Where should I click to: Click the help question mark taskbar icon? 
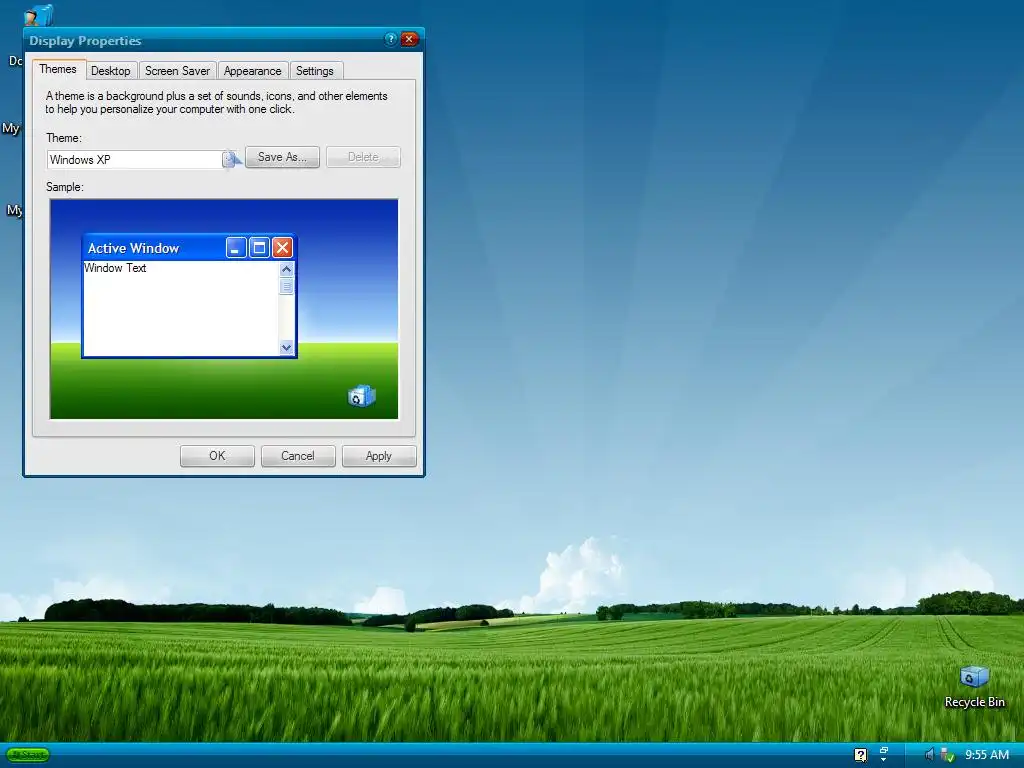pyautogui.click(x=861, y=755)
